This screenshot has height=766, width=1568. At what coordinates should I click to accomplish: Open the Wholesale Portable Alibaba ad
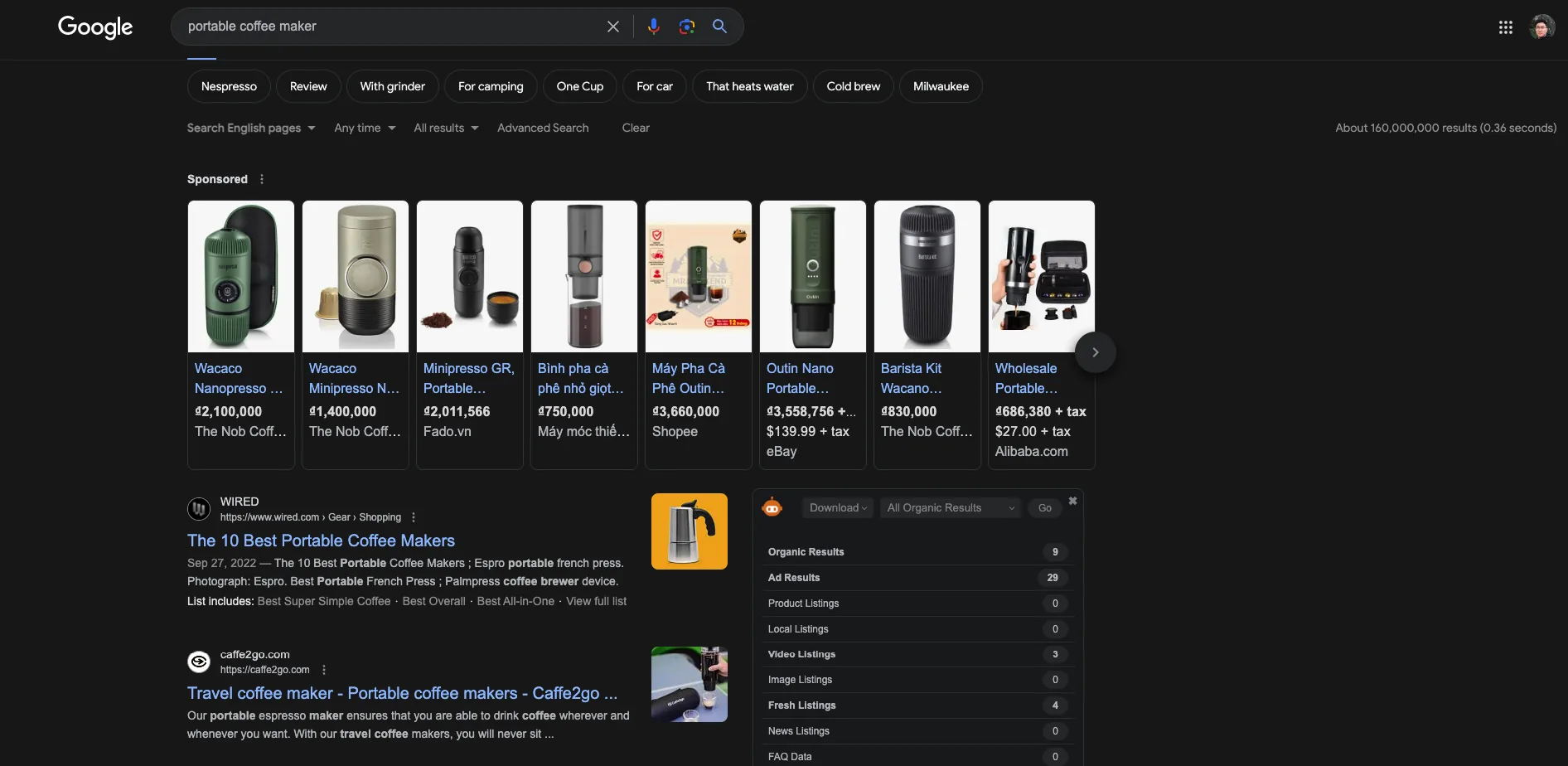click(1042, 335)
